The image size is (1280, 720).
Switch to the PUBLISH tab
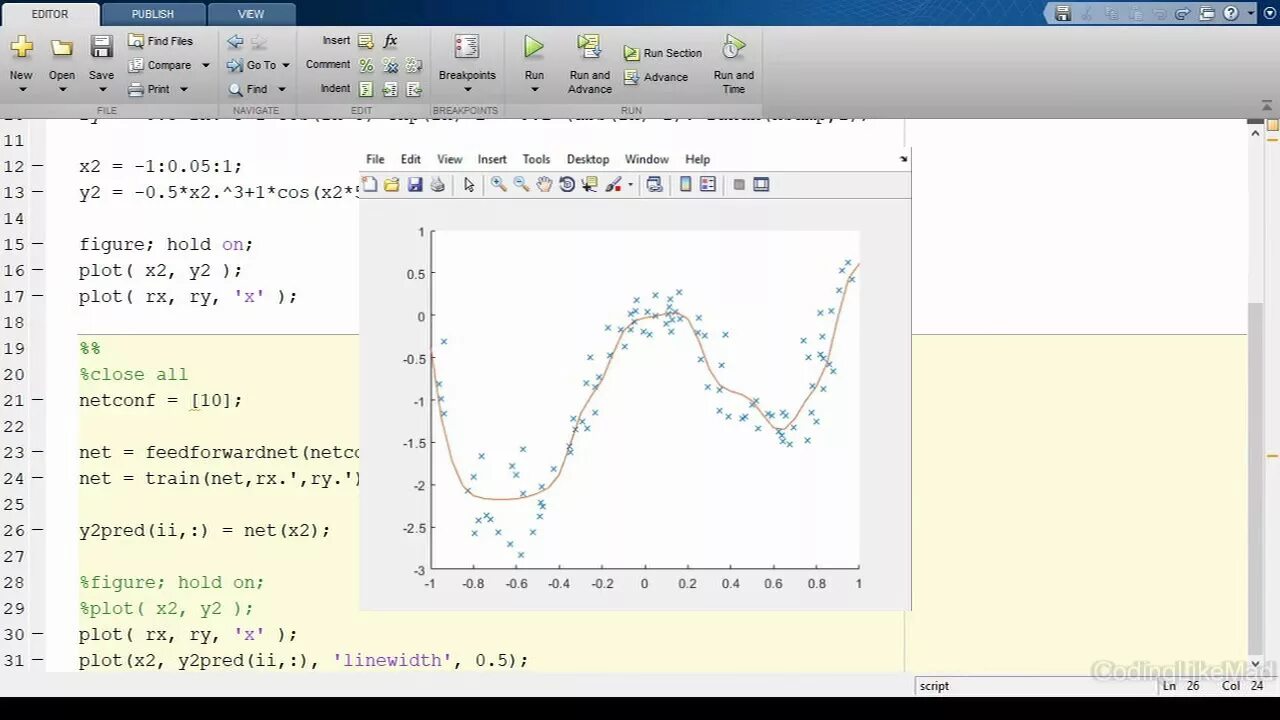[x=153, y=14]
